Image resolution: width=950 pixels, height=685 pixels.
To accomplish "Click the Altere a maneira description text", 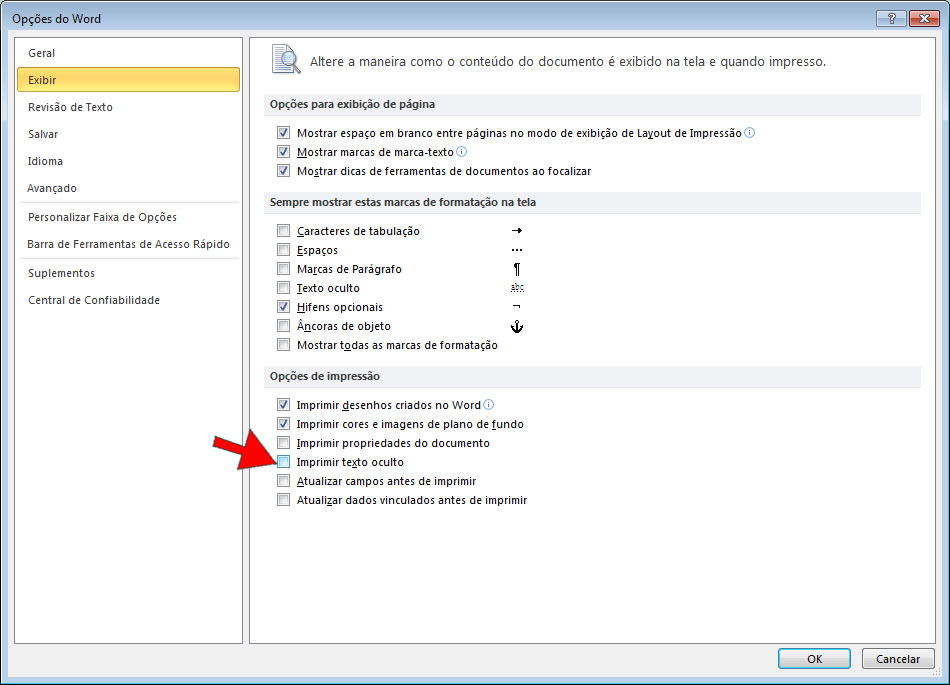I will 568,61.
